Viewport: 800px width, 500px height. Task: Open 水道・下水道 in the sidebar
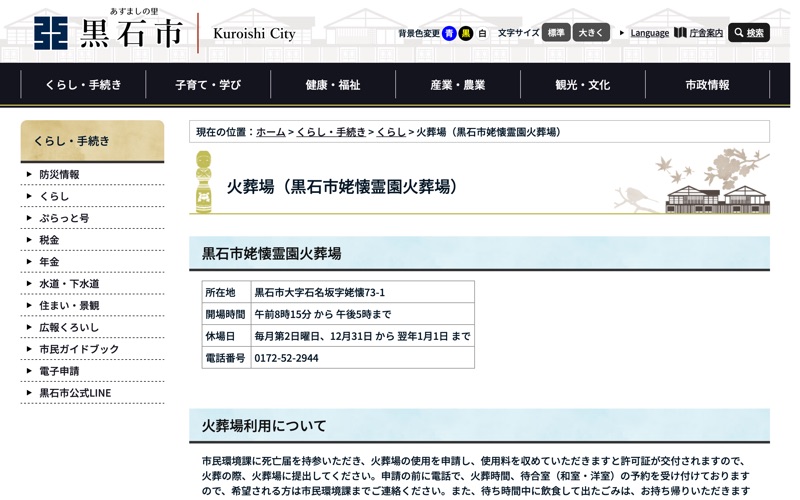pos(69,284)
